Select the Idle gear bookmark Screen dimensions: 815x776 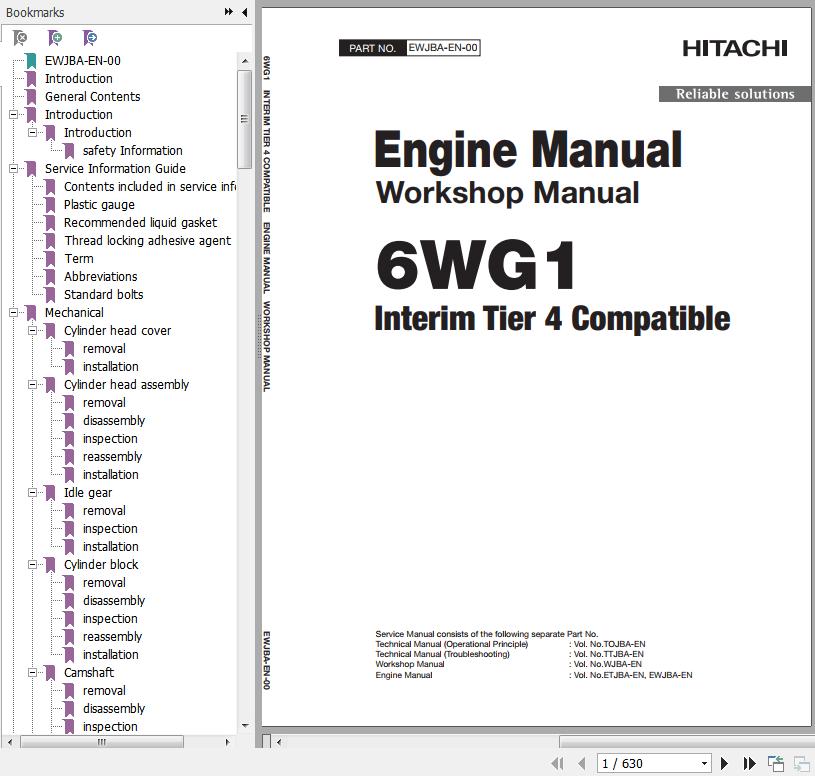pos(88,493)
